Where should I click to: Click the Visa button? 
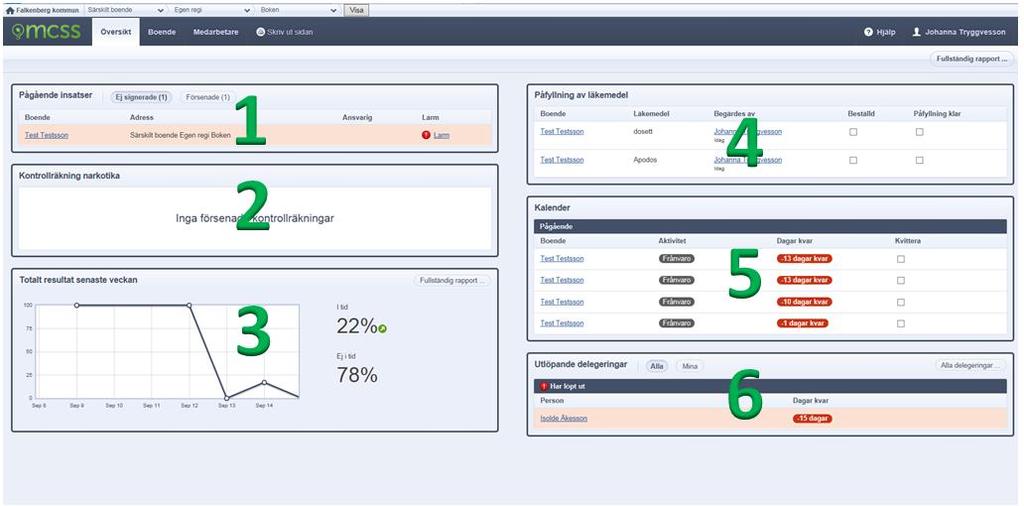click(x=356, y=10)
